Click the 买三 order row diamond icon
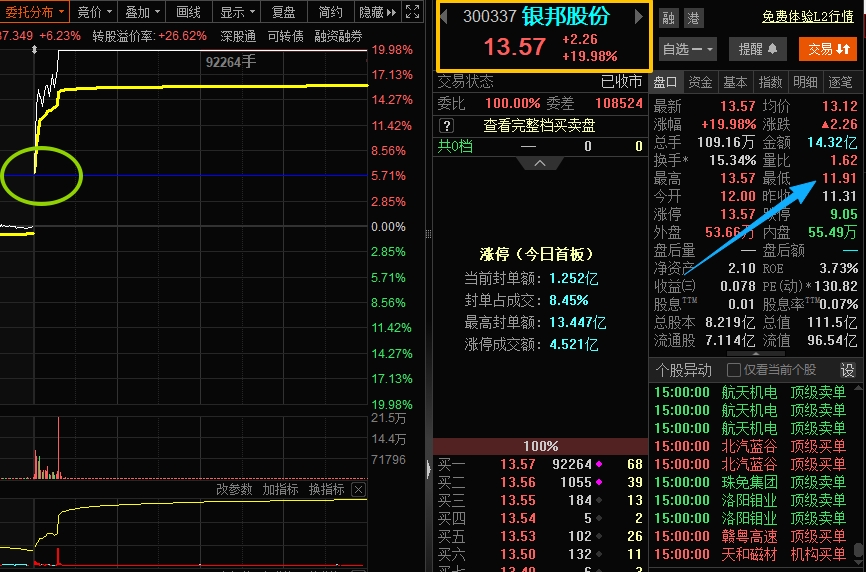 [599, 500]
